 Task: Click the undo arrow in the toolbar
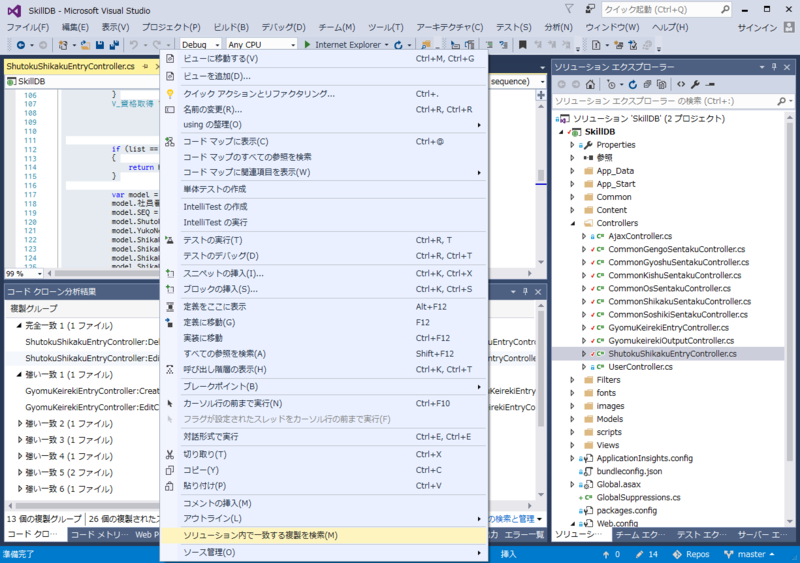point(134,45)
